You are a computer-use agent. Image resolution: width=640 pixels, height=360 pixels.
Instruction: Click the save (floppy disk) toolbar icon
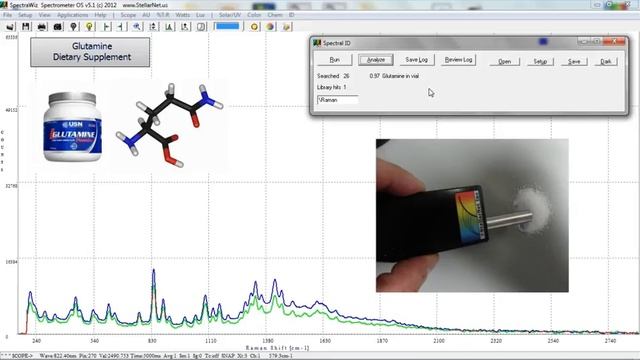click(26, 27)
